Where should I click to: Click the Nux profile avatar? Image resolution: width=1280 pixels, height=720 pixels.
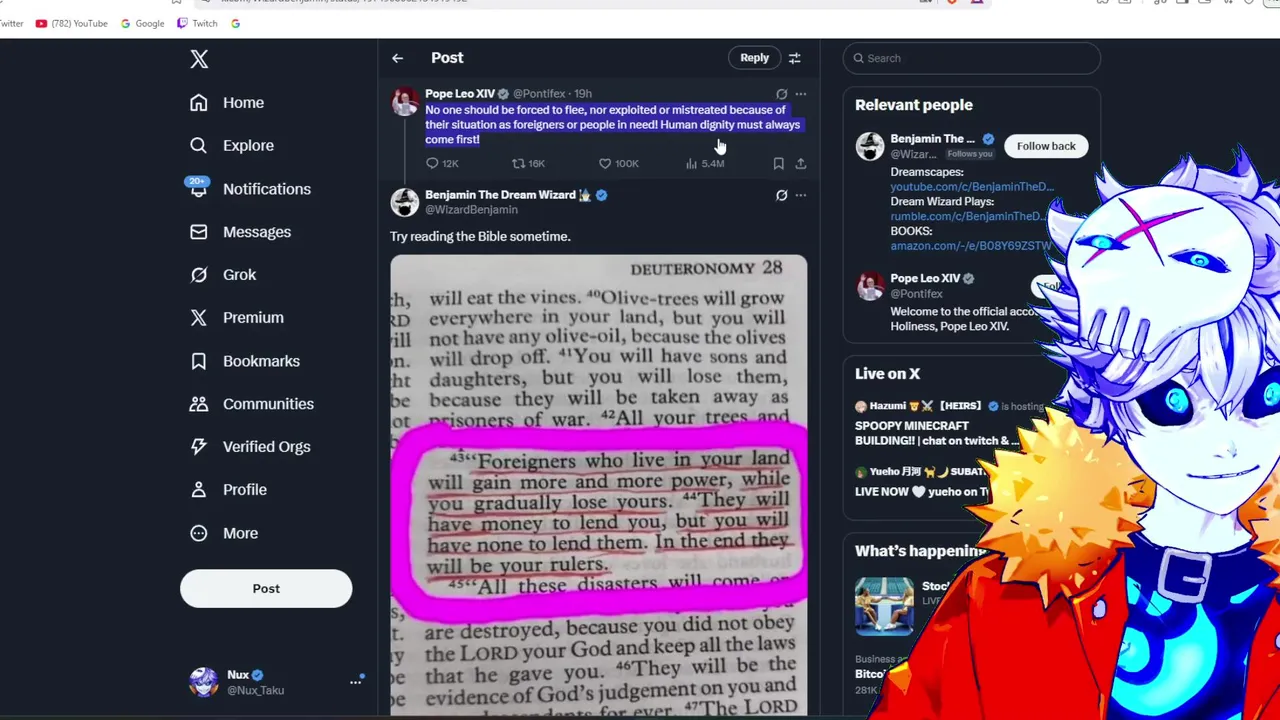pos(204,681)
